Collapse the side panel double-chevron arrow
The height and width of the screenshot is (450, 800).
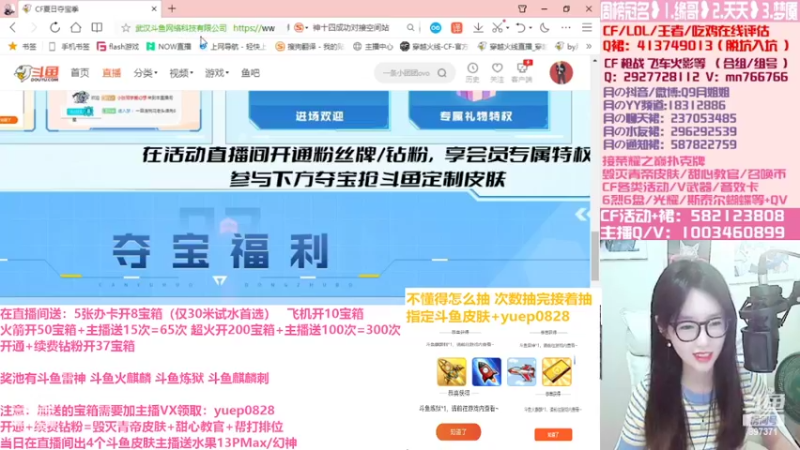pos(582,214)
